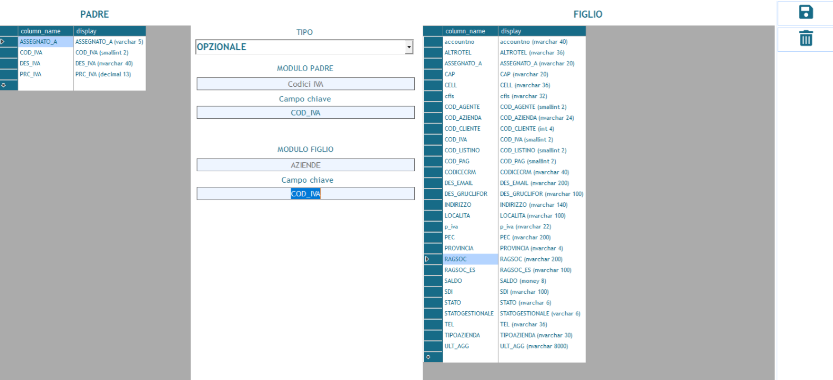Screen dimensions: 833x380
Task: Select PROVINCIA in FIGLIO column_name
Action: pyautogui.click(x=471, y=248)
